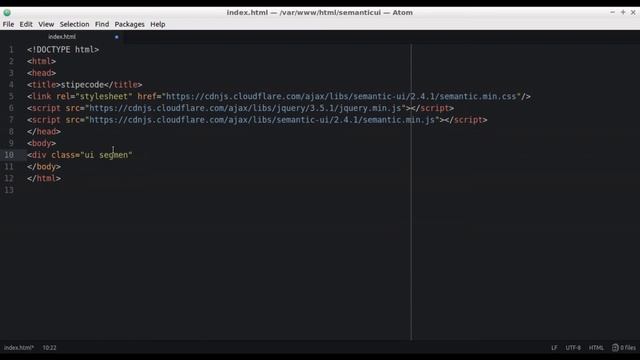
Task: Click line number 5 in gutter
Action: pos(11,97)
